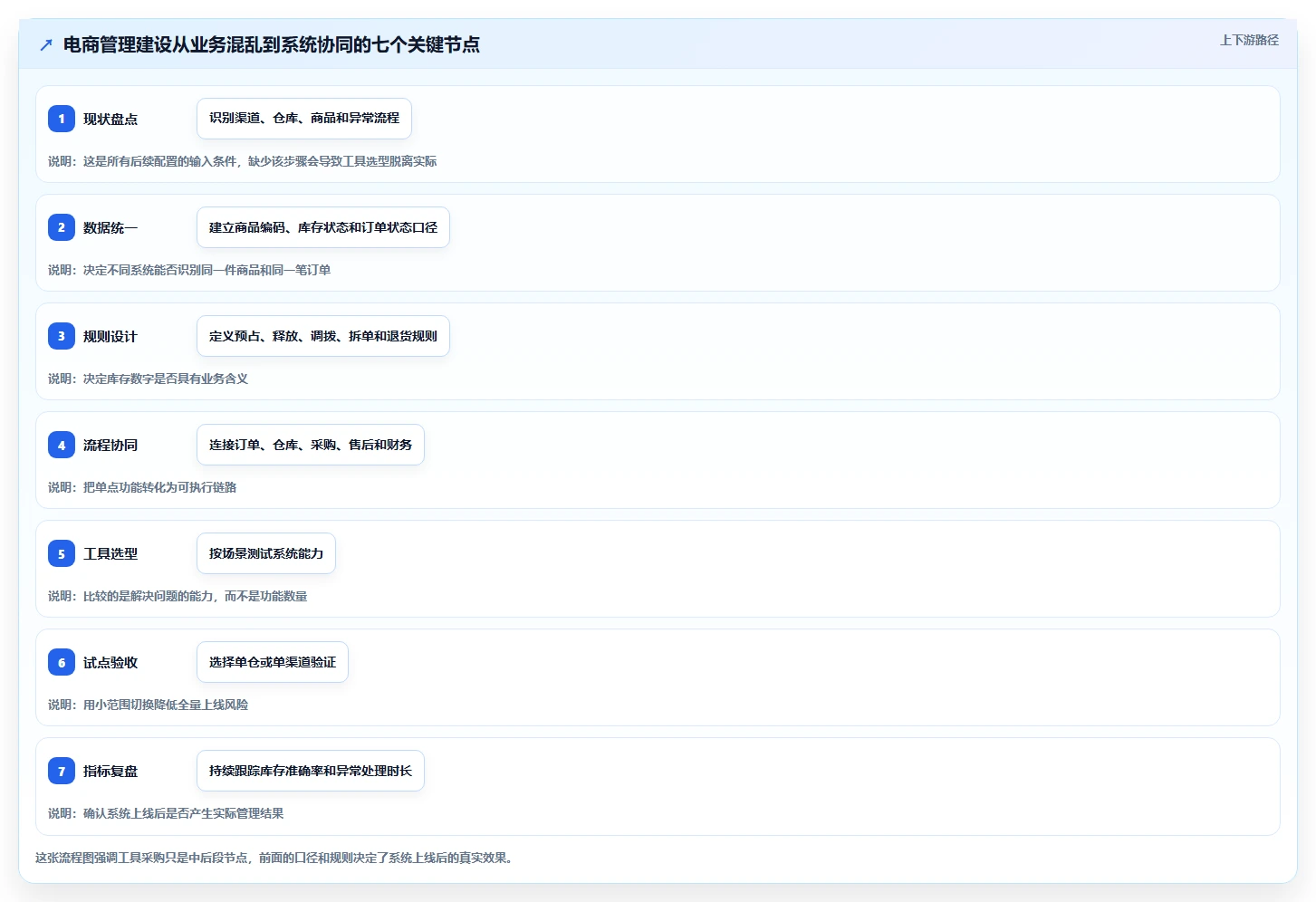Select the 工具选型 step label
Screen dimensions: 1316x902
tap(110, 553)
